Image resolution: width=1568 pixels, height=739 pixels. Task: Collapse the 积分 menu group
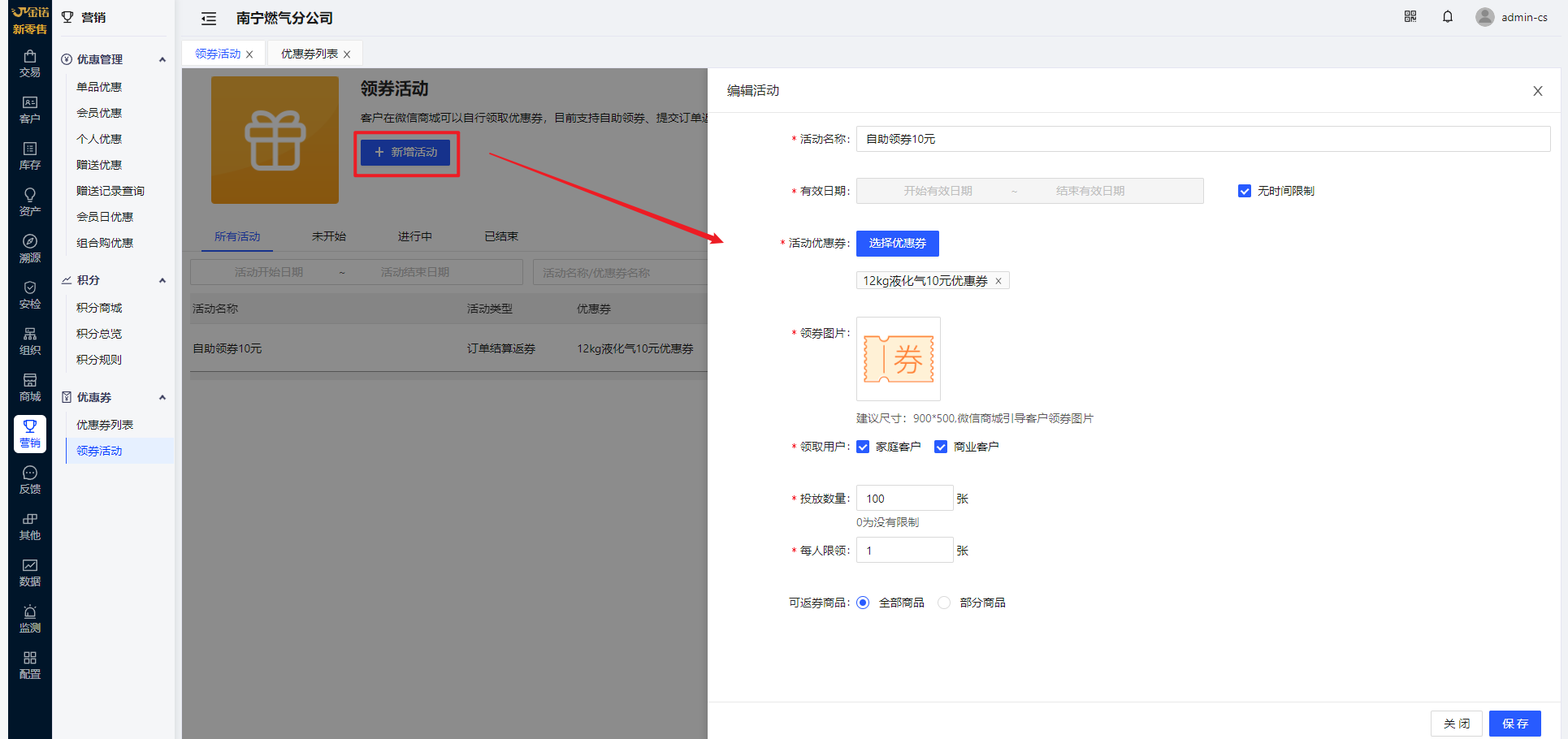162,280
